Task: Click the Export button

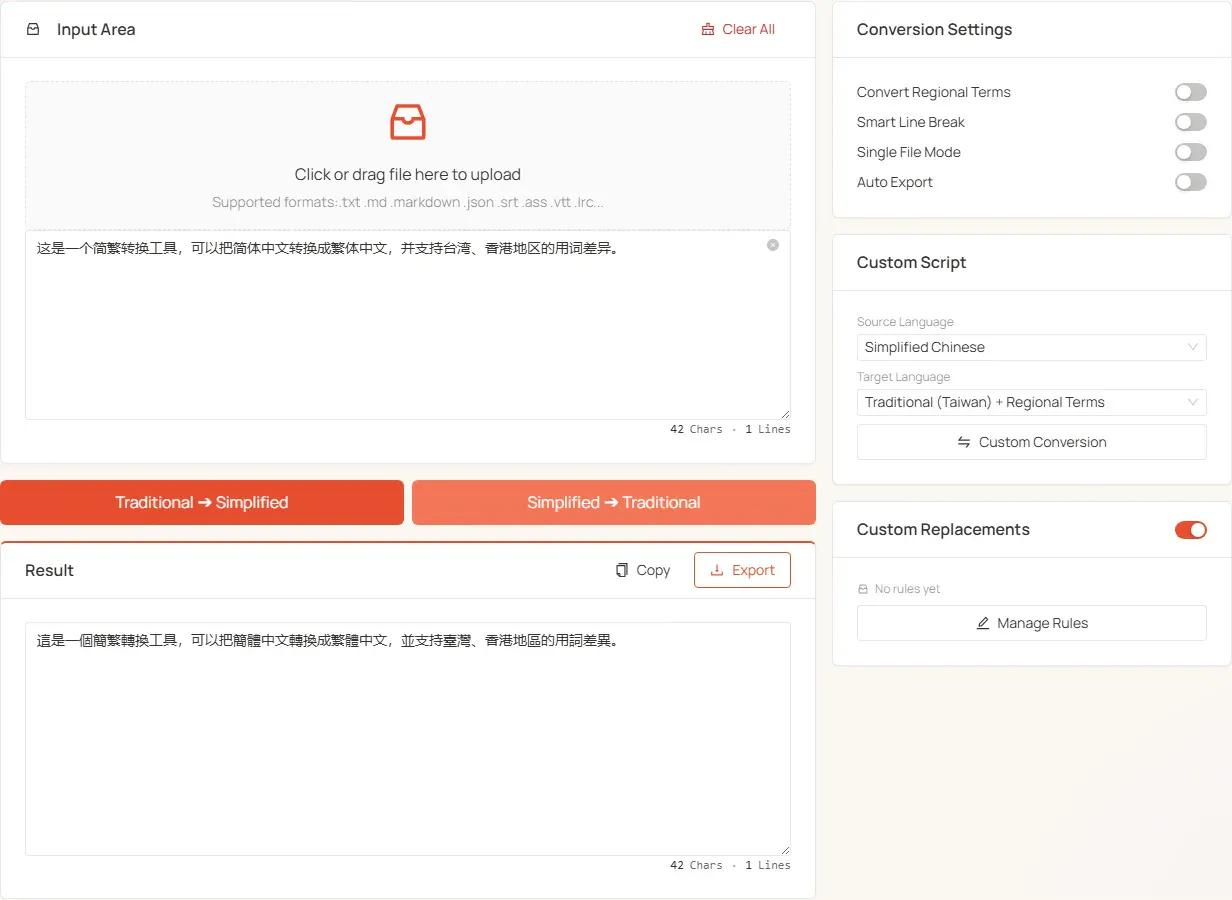Action: pyautogui.click(x=742, y=570)
